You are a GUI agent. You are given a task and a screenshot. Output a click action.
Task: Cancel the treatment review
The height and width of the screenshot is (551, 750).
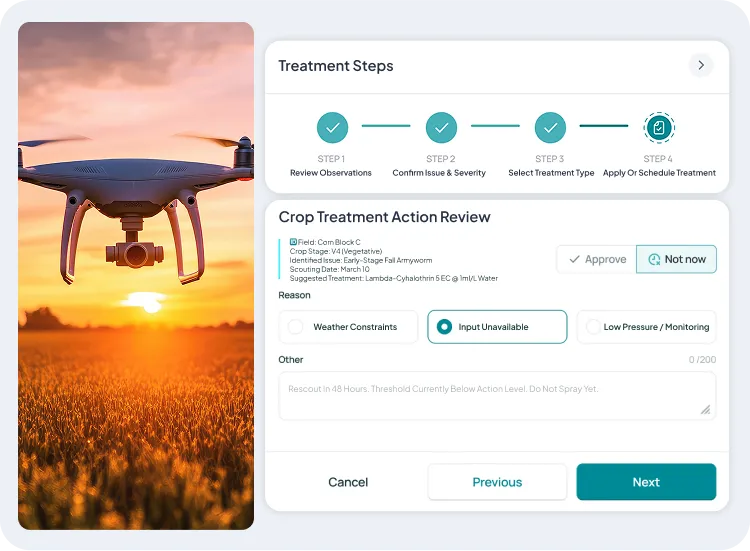pos(348,482)
